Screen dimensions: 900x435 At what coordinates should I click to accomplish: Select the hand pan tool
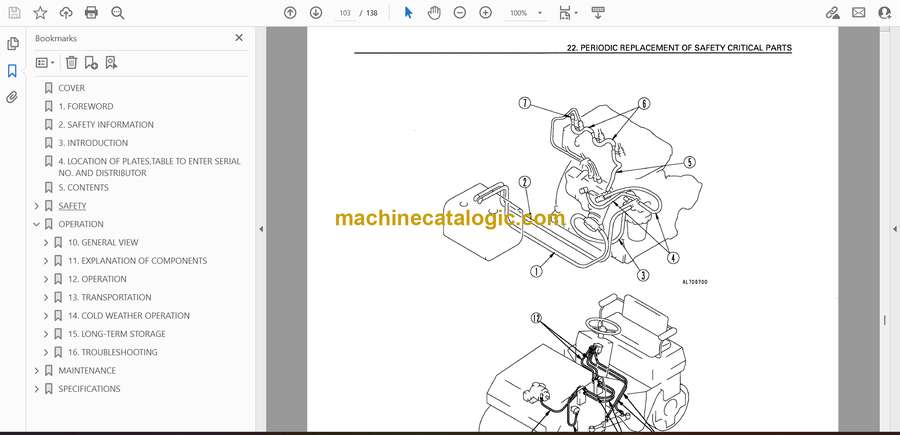pos(434,13)
